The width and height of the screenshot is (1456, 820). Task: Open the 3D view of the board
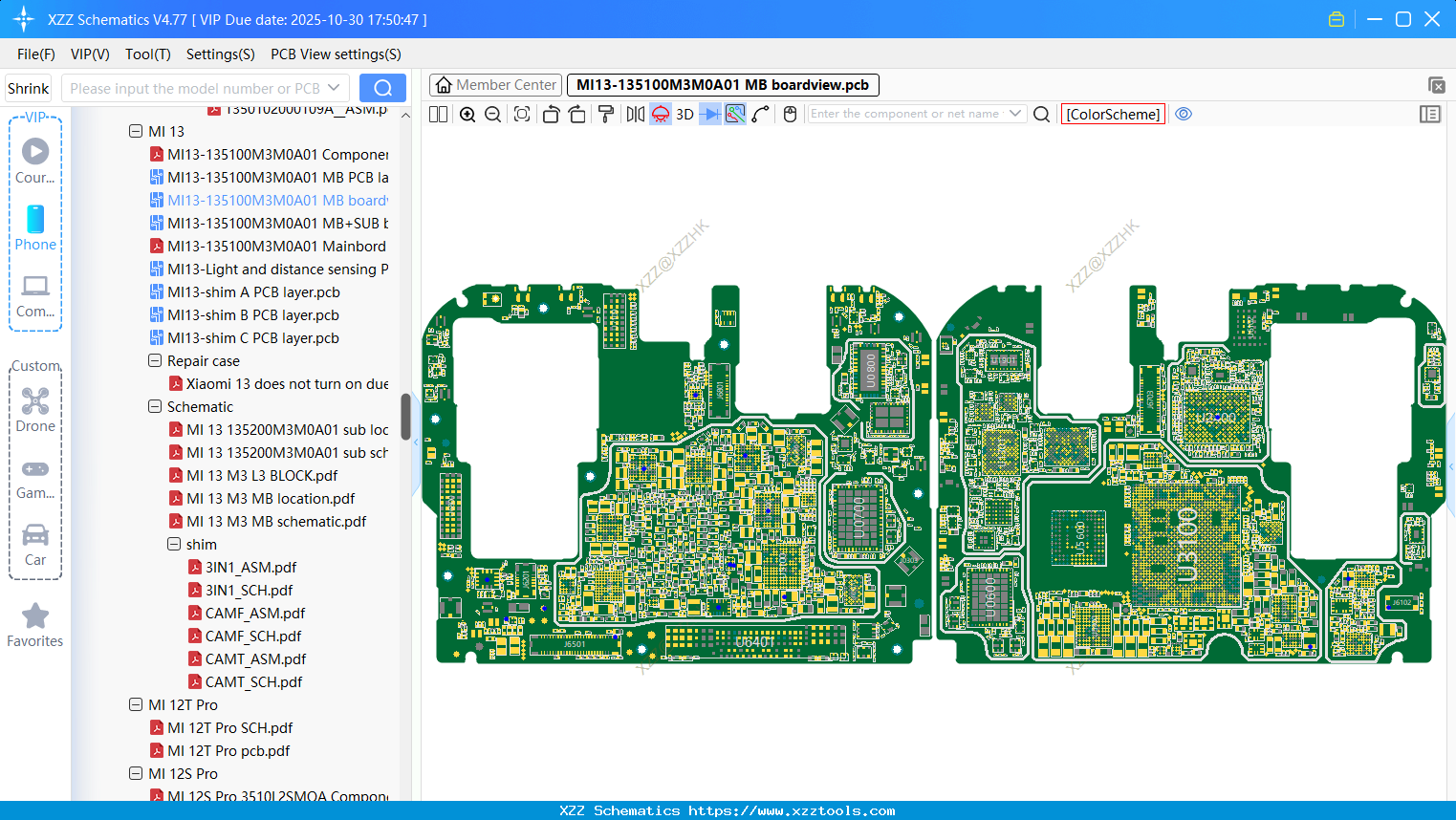click(x=685, y=114)
